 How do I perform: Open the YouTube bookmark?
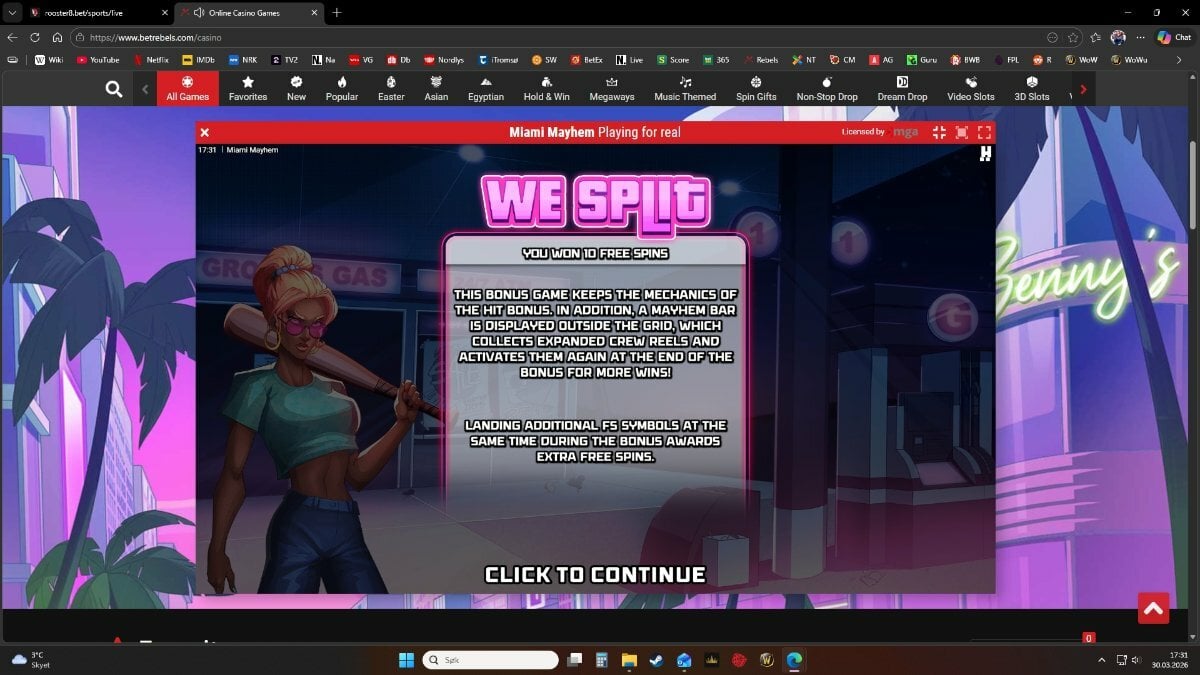(x=97, y=60)
